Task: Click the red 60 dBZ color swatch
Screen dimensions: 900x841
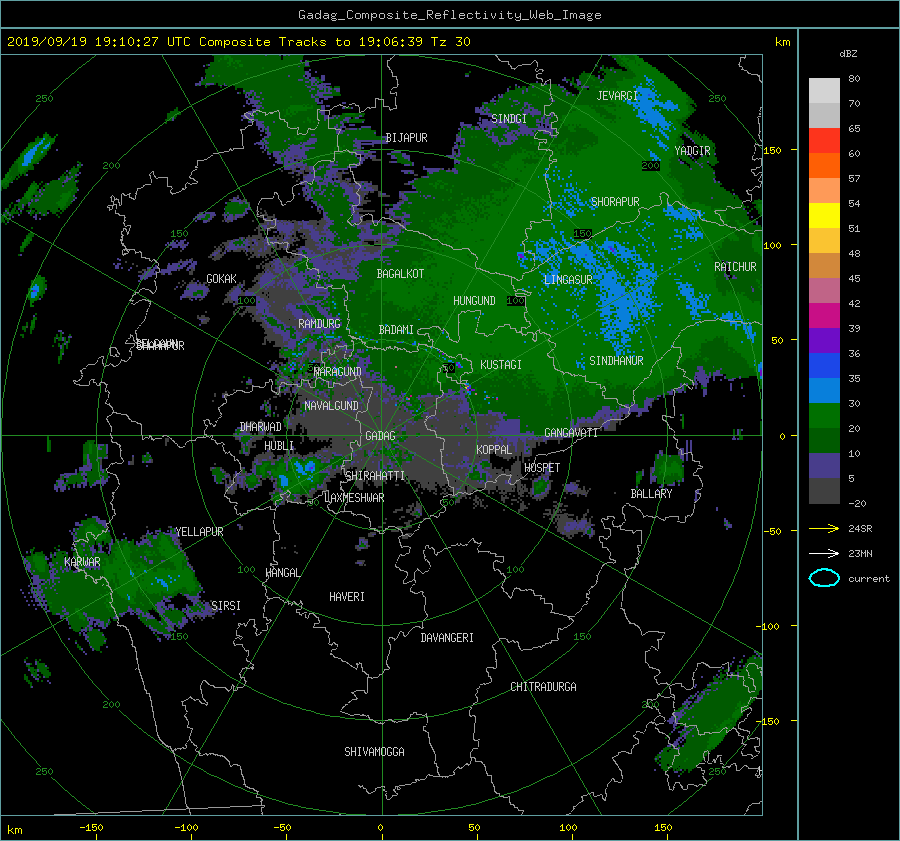Action: pos(824,140)
